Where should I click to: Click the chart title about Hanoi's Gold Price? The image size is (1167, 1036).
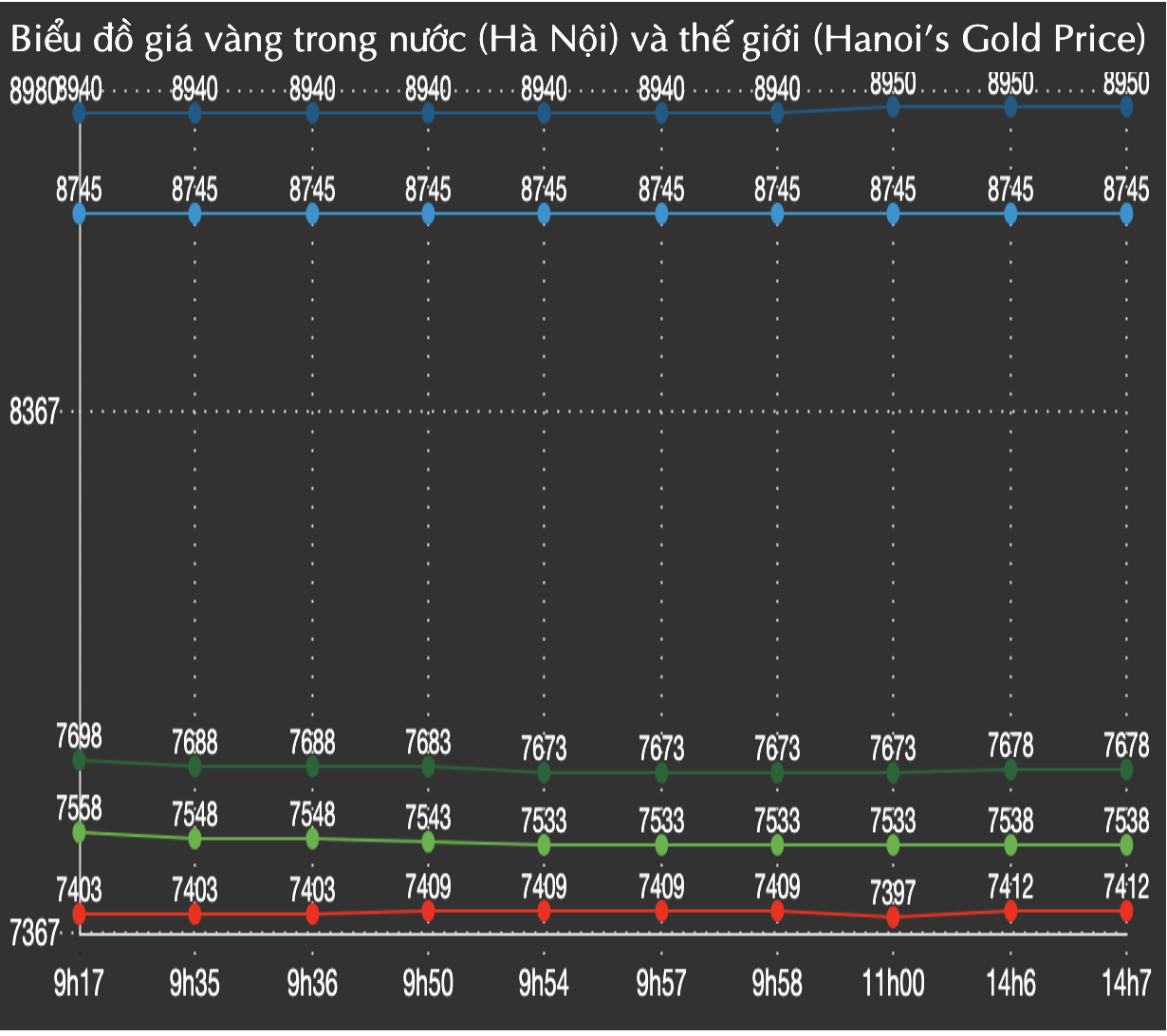(583, 41)
